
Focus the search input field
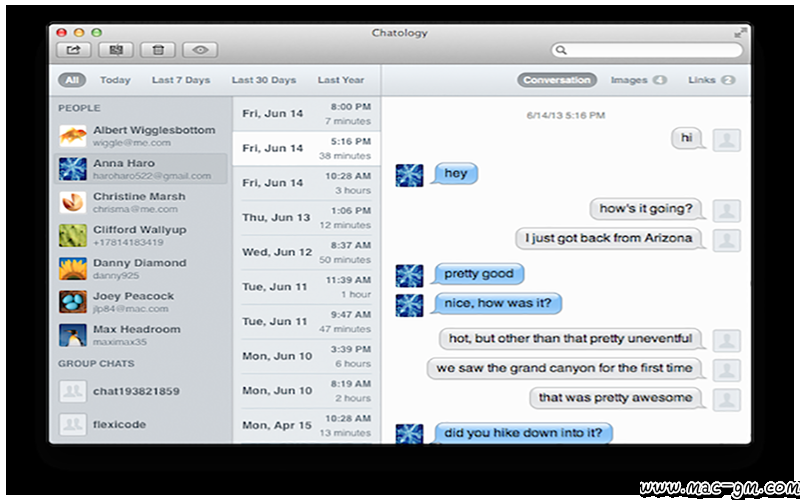pos(647,50)
